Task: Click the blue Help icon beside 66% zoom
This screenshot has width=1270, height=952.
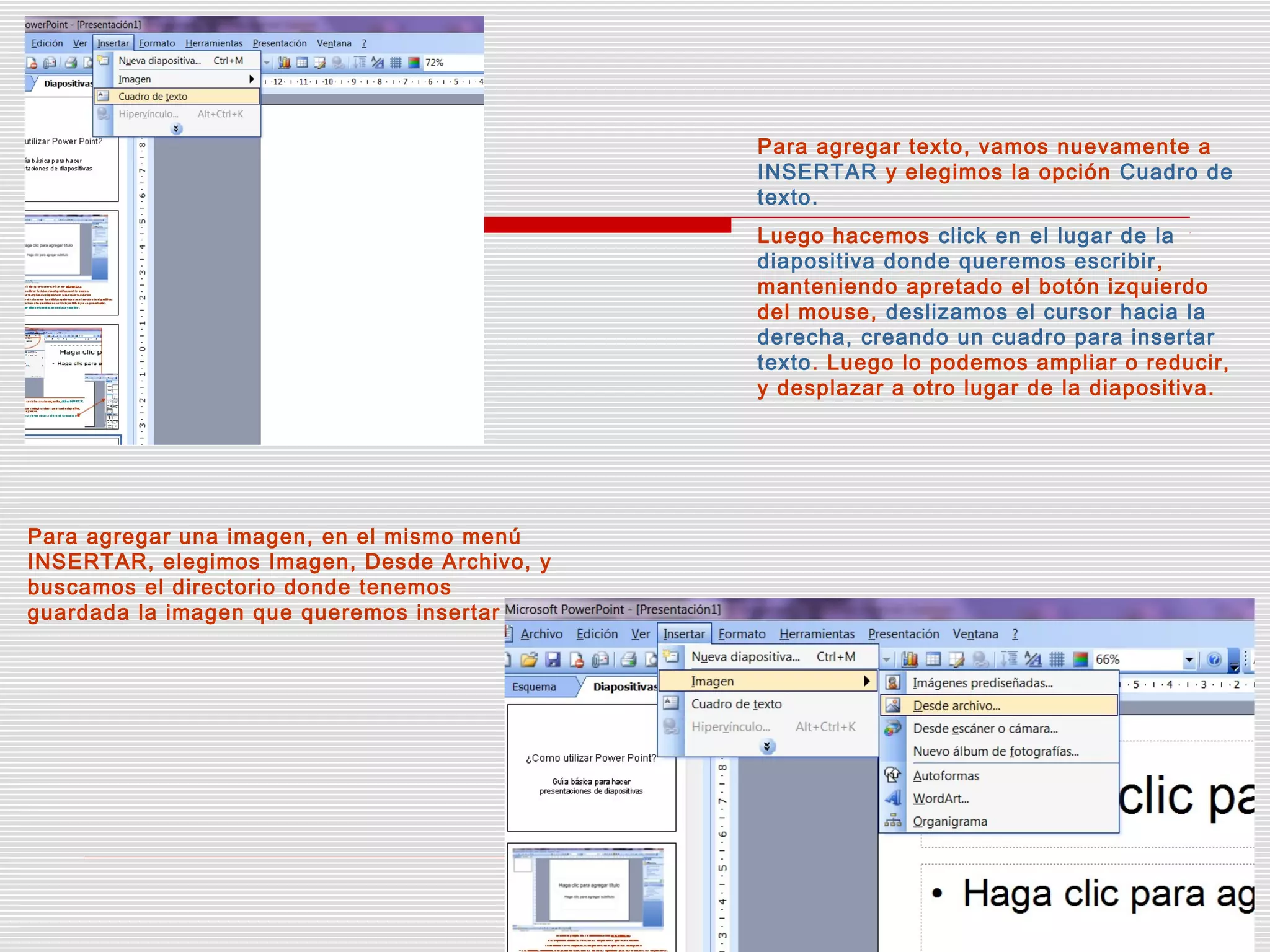Action: point(1214,659)
